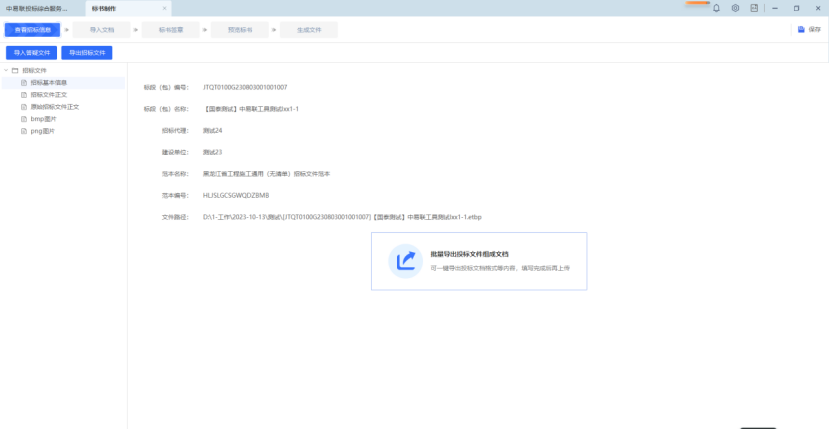
Task: Select 招标基本信息 in the tree
Action: [49, 83]
